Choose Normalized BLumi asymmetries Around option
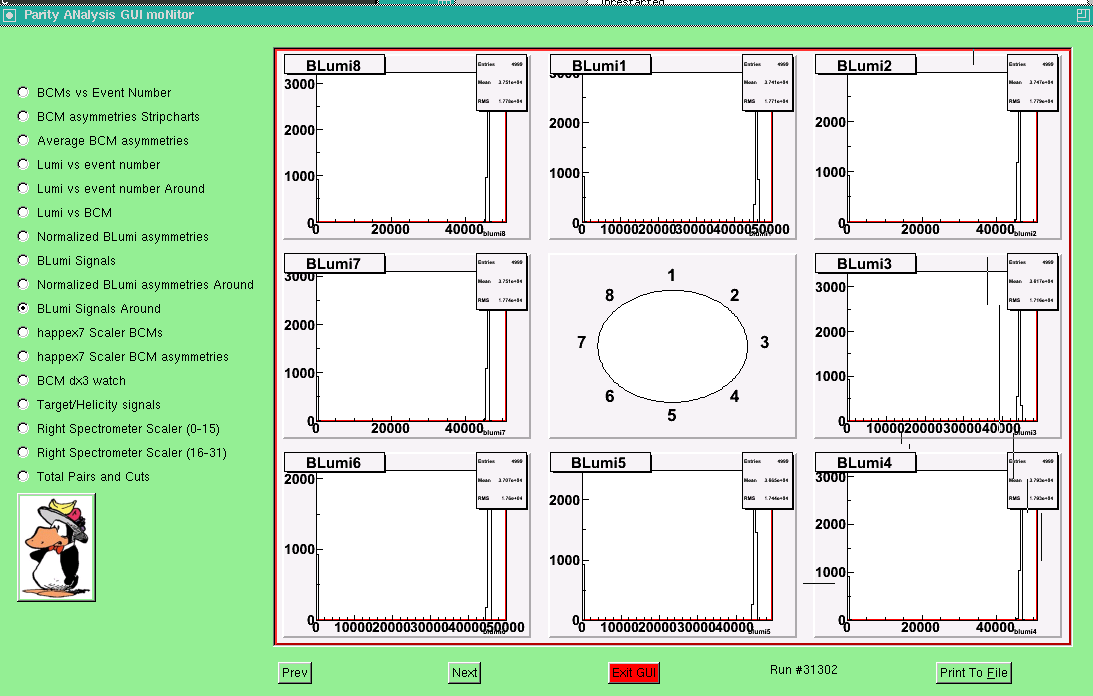Screen dimensions: 1093x696 click(24, 285)
